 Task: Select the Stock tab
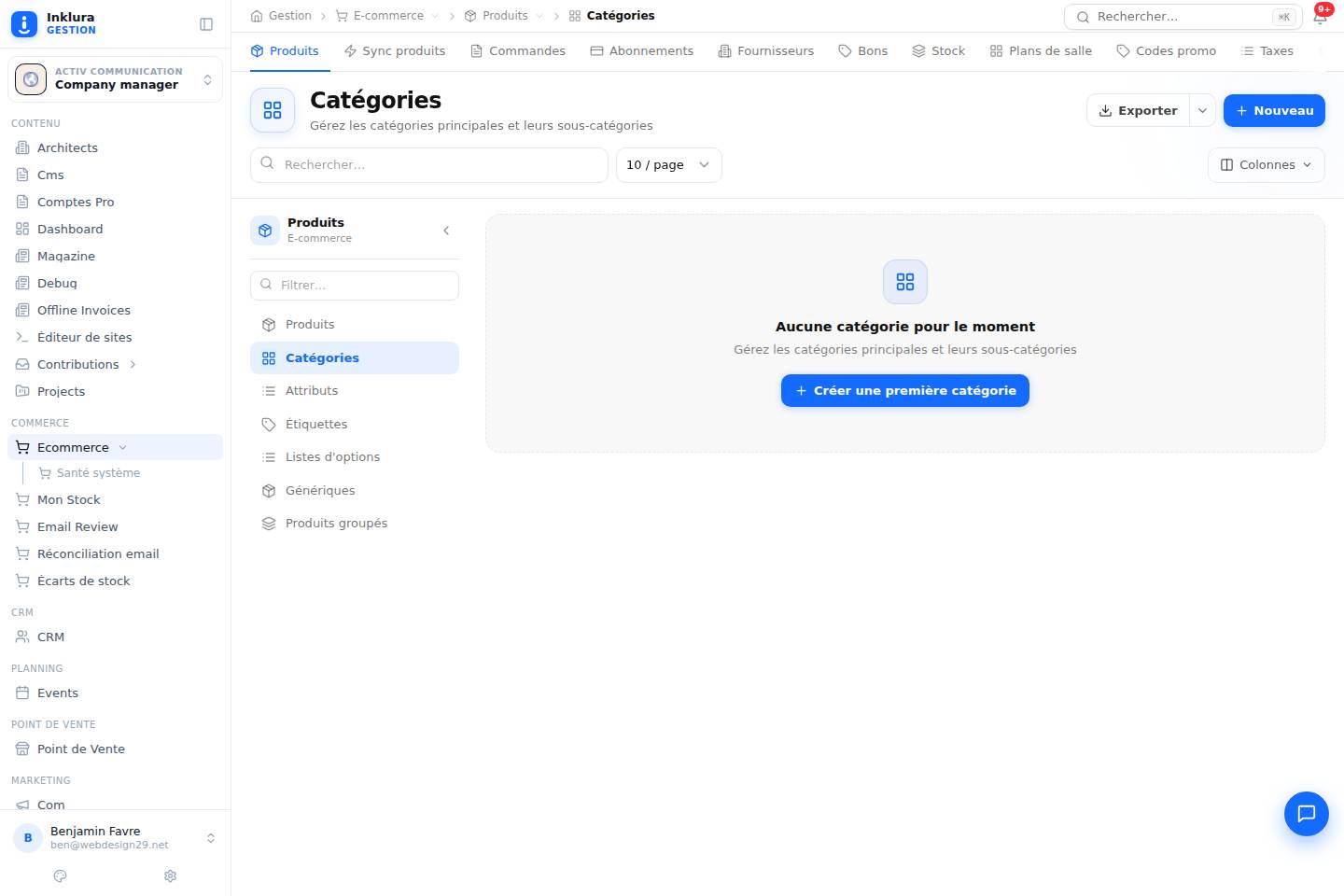[939, 51]
